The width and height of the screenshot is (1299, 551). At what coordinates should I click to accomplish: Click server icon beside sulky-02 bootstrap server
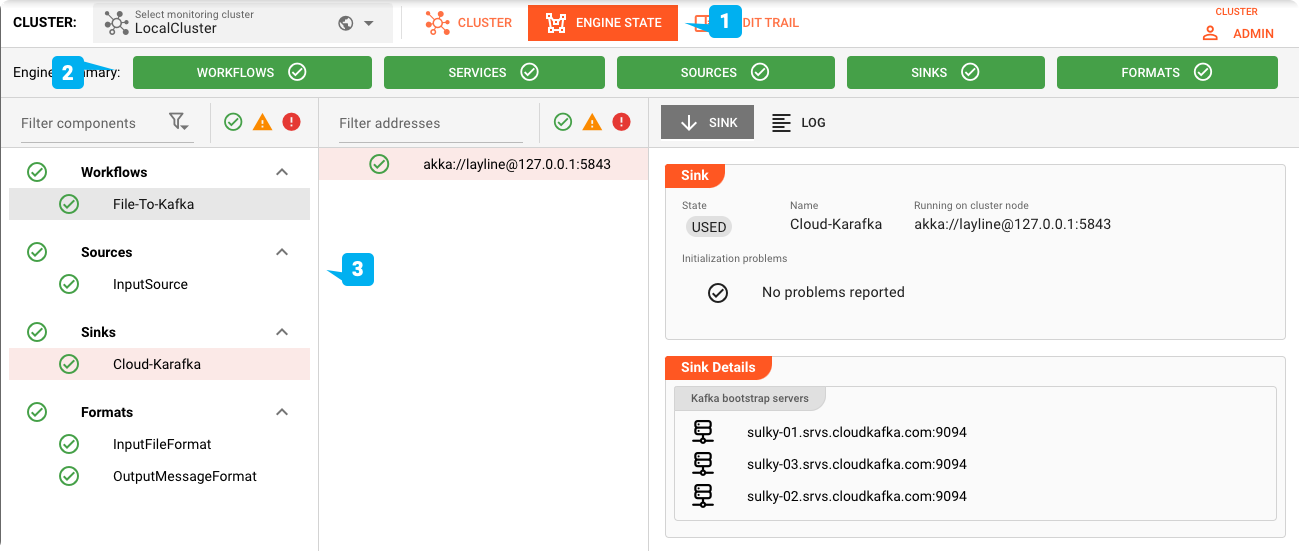[x=703, y=496]
